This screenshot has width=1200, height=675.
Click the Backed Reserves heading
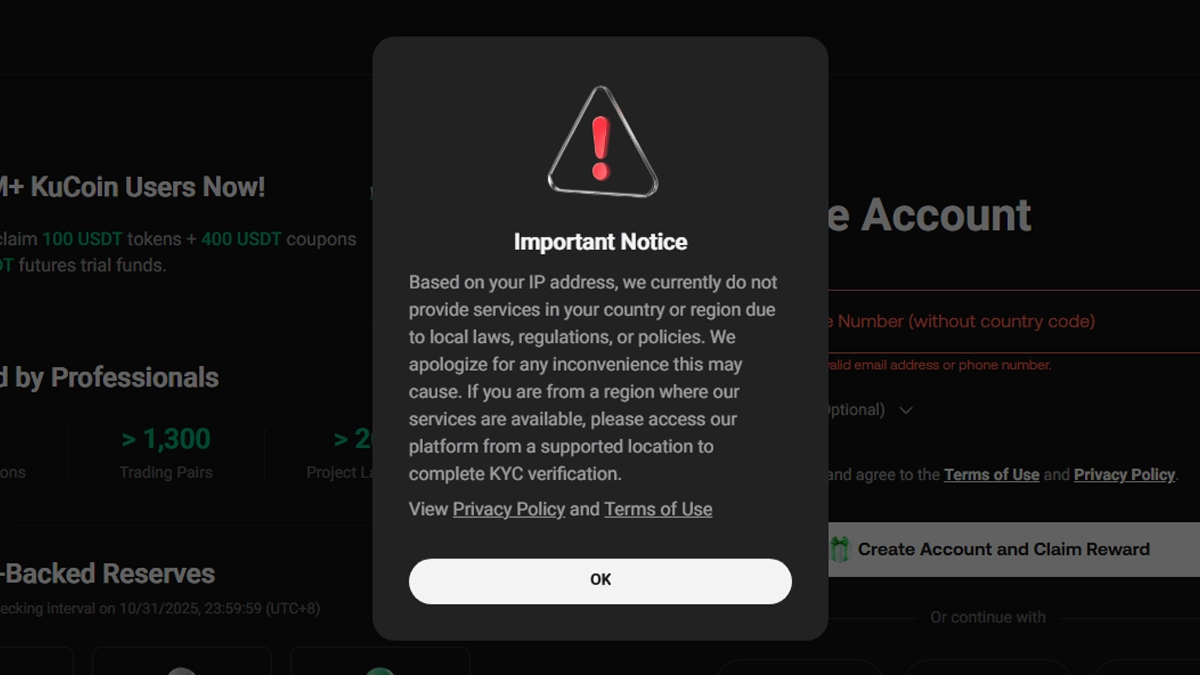click(108, 574)
